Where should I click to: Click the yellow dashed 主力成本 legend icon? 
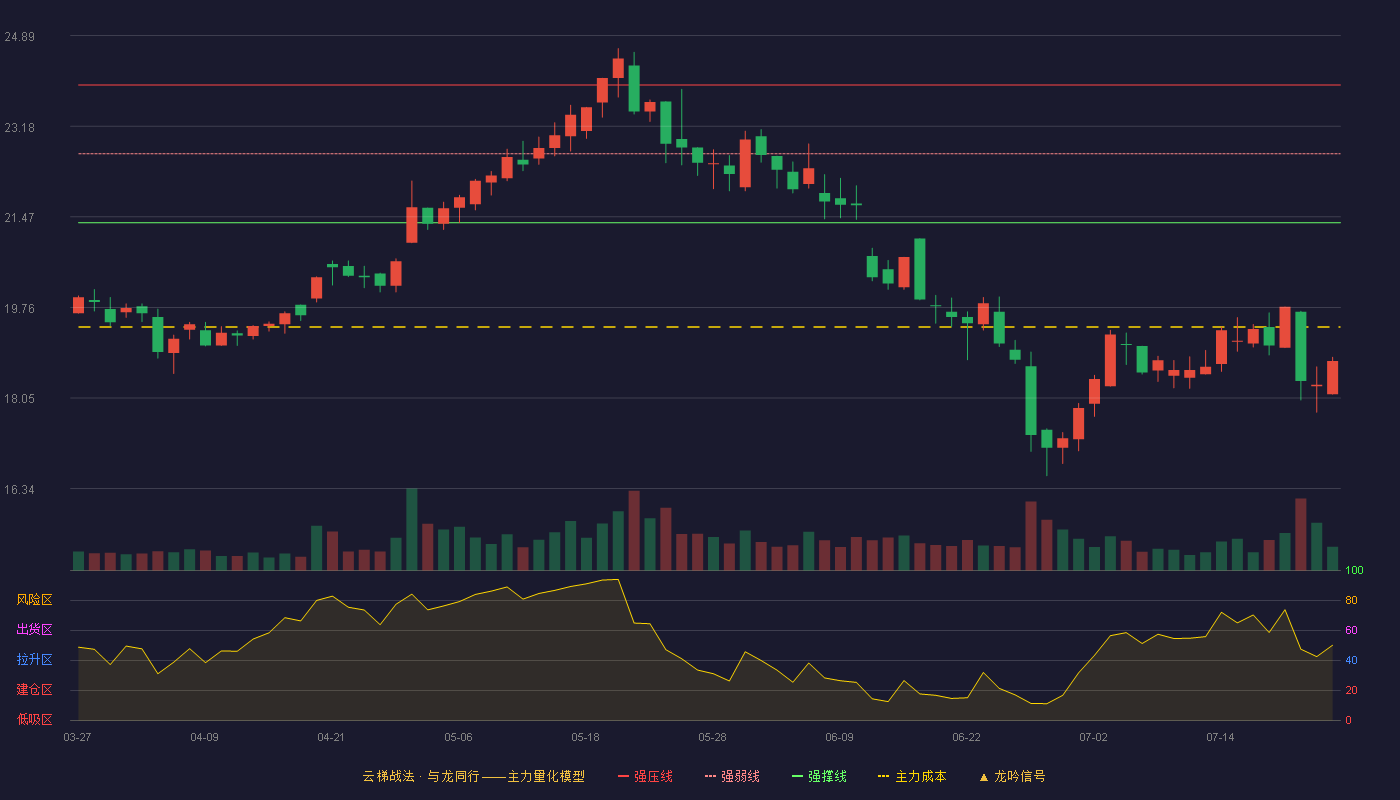pyautogui.click(x=884, y=776)
